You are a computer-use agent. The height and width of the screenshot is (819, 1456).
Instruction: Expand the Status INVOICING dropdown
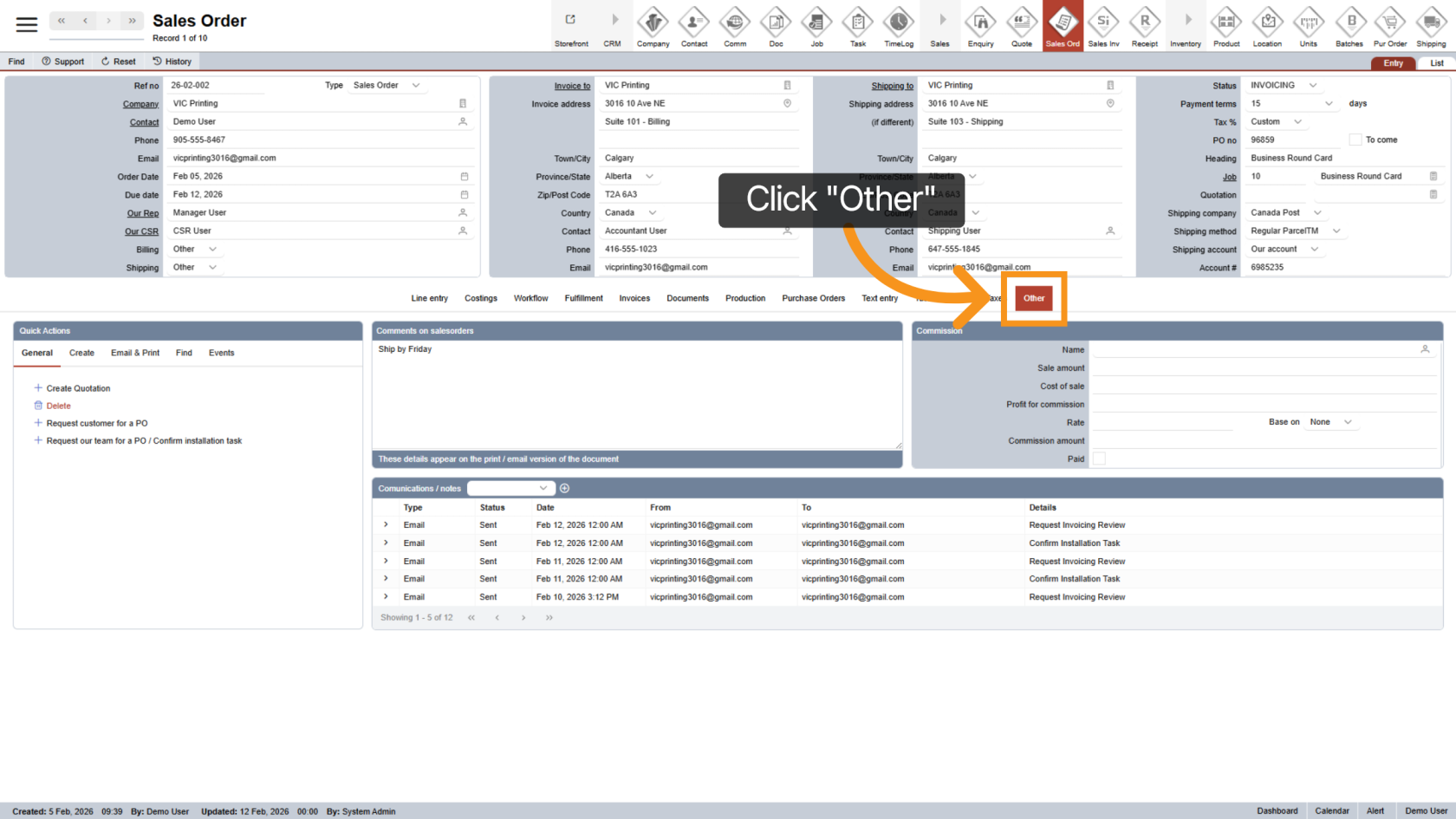tap(1312, 85)
